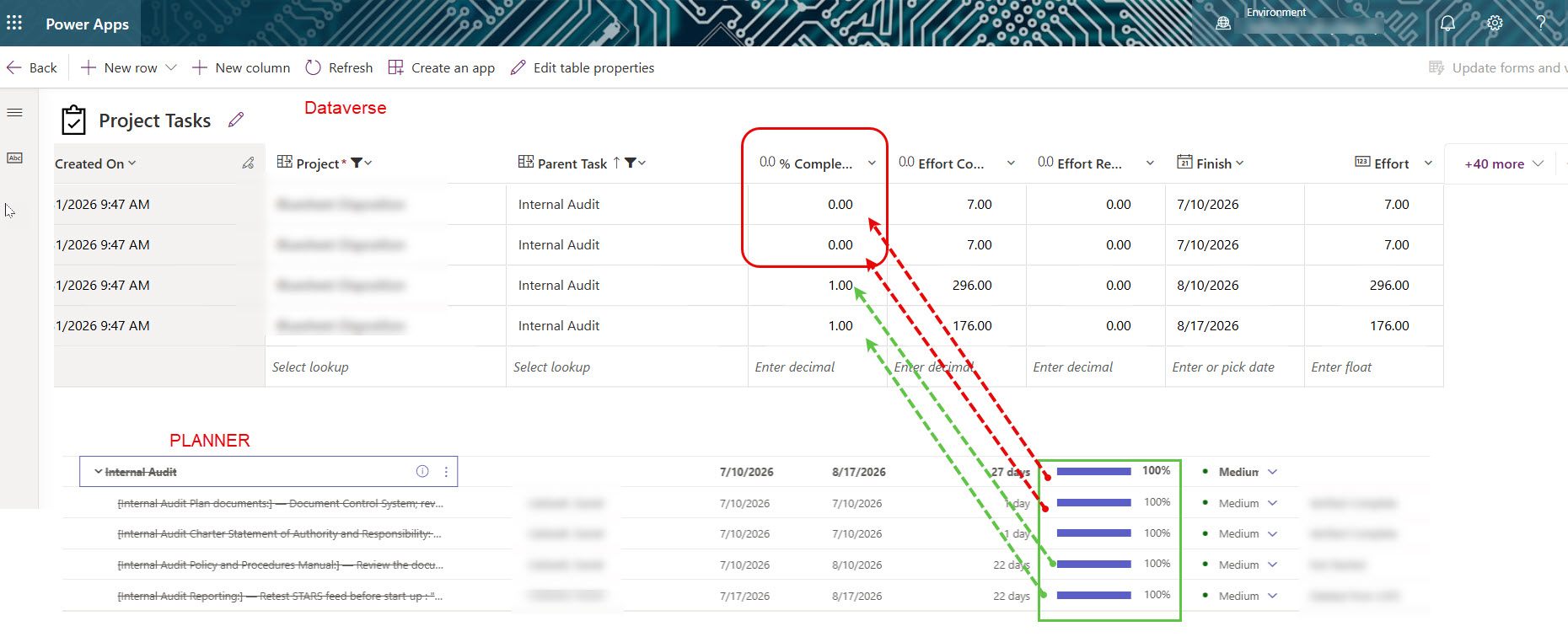
Task: Add a New column
Action: (241, 67)
